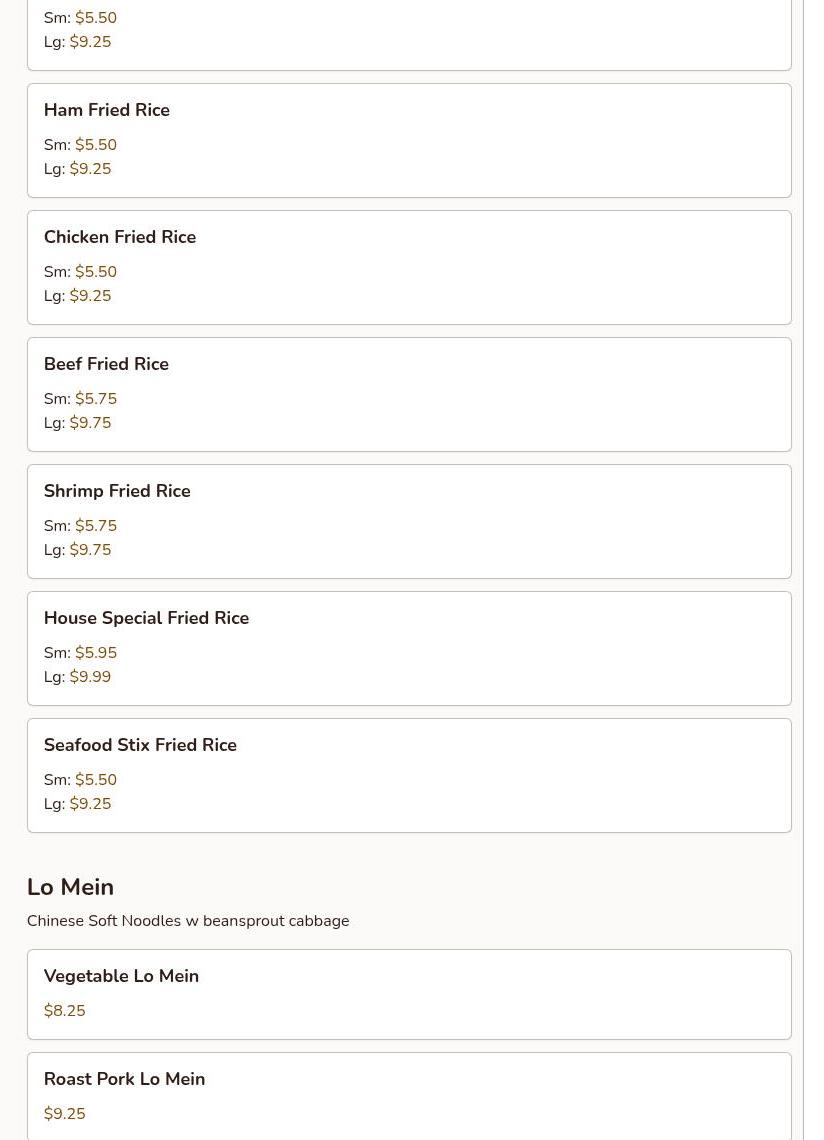This screenshot has width=824, height=1140.
Task: Pick the Seafood Stix Fried Rice large price
Action: (x=90, y=804)
